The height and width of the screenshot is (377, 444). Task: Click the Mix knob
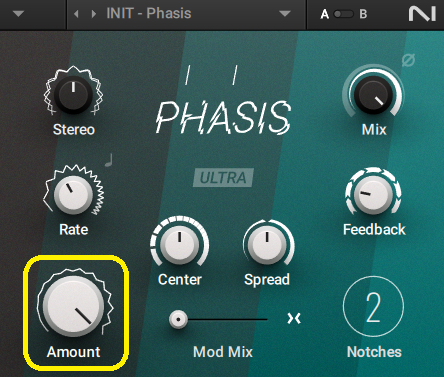(x=373, y=94)
